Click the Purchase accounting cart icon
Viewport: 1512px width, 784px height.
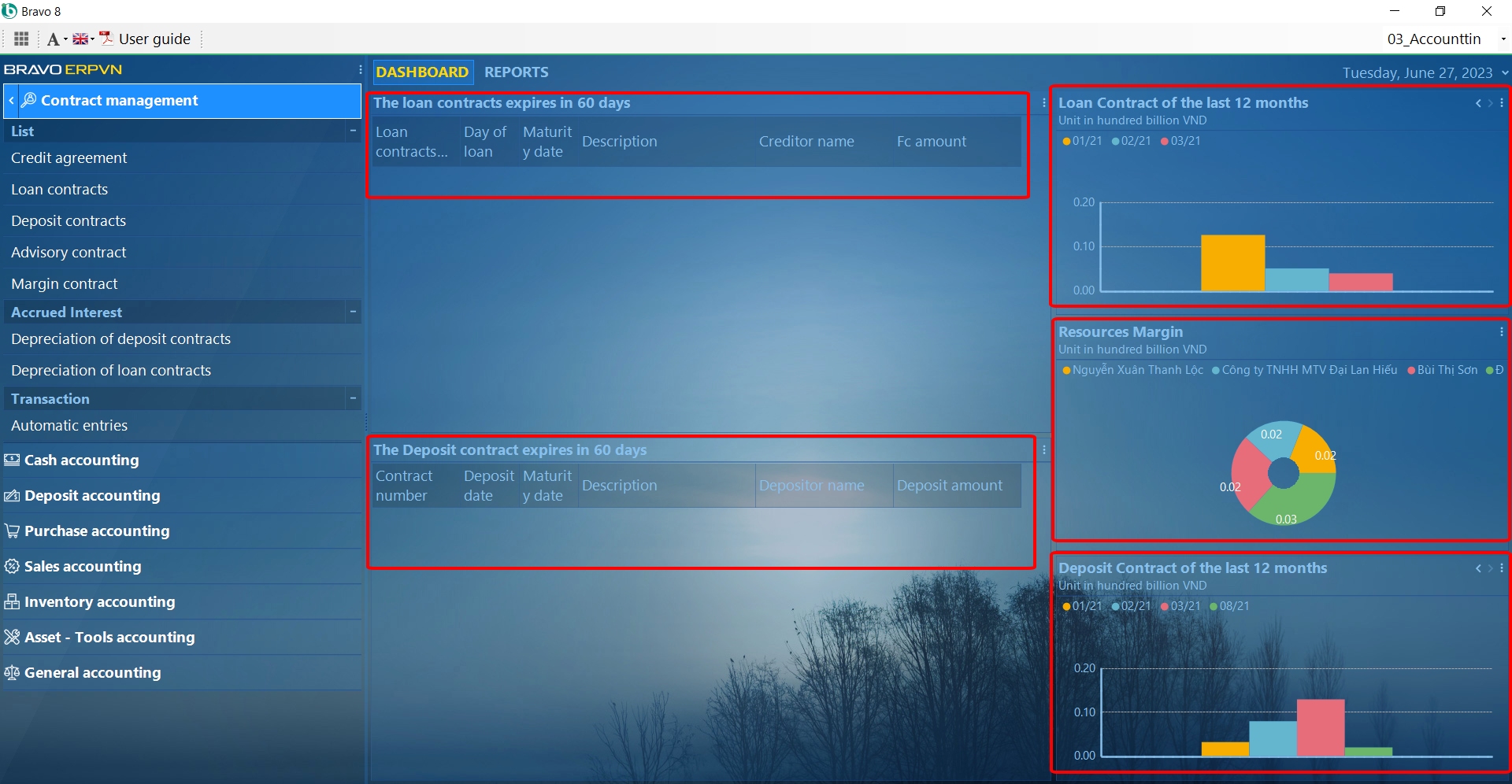pyautogui.click(x=12, y=531)
